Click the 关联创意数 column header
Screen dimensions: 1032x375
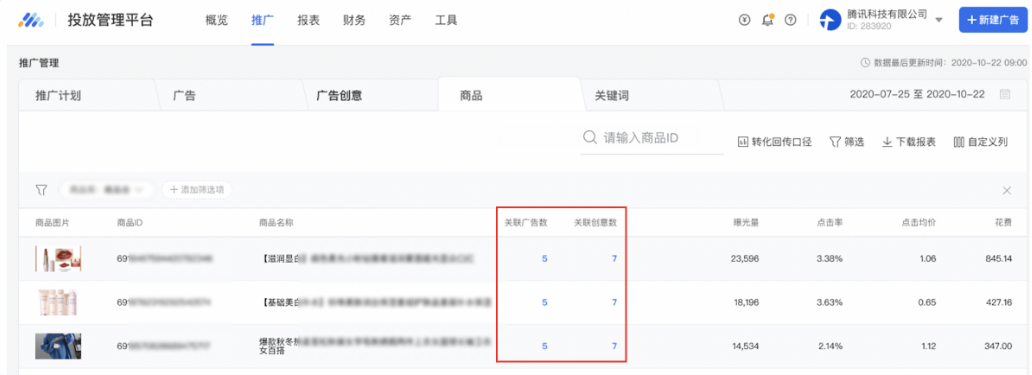tap(596, 222)
